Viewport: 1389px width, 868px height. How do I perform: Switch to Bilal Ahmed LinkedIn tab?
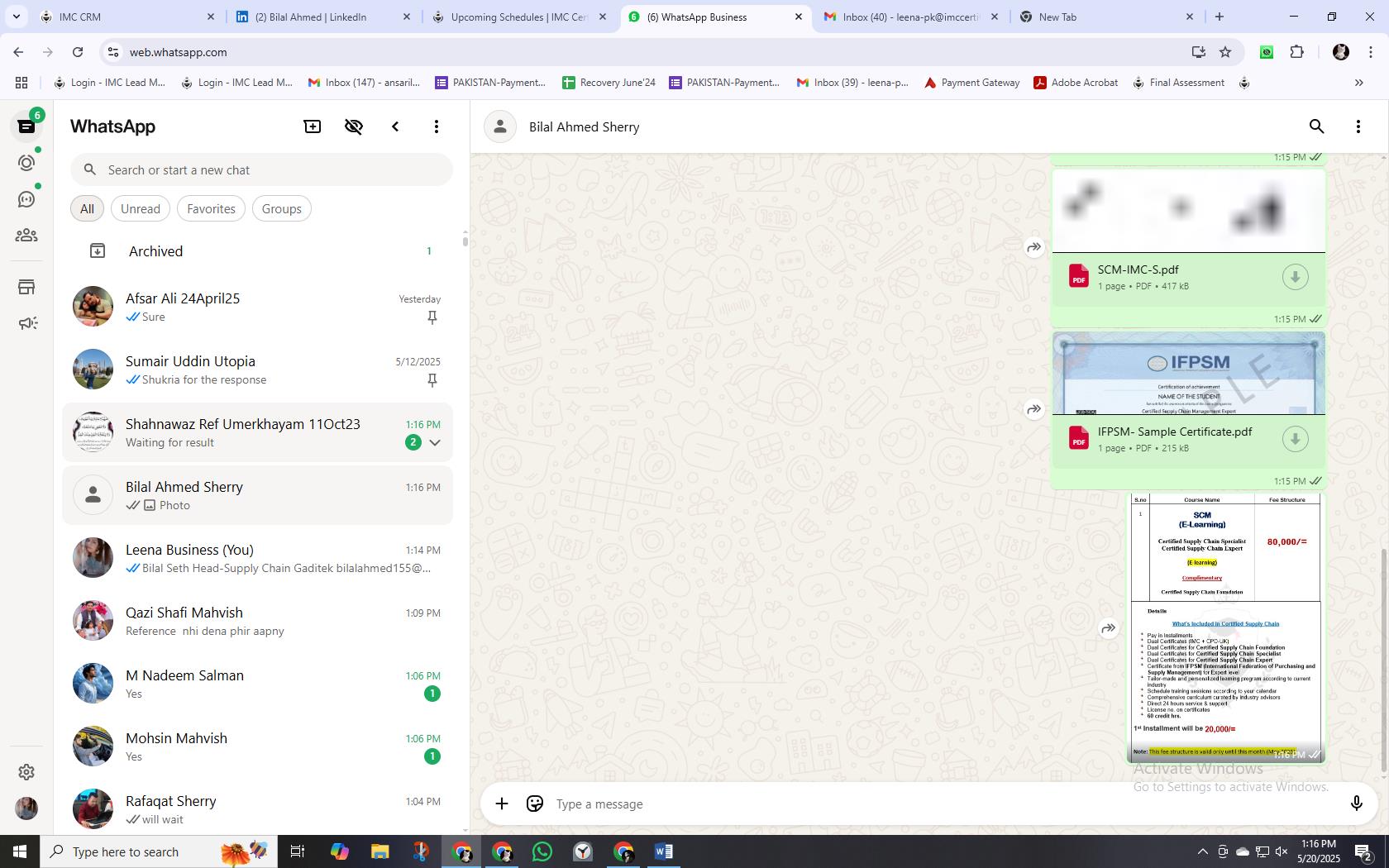click(x=321, y=17)
